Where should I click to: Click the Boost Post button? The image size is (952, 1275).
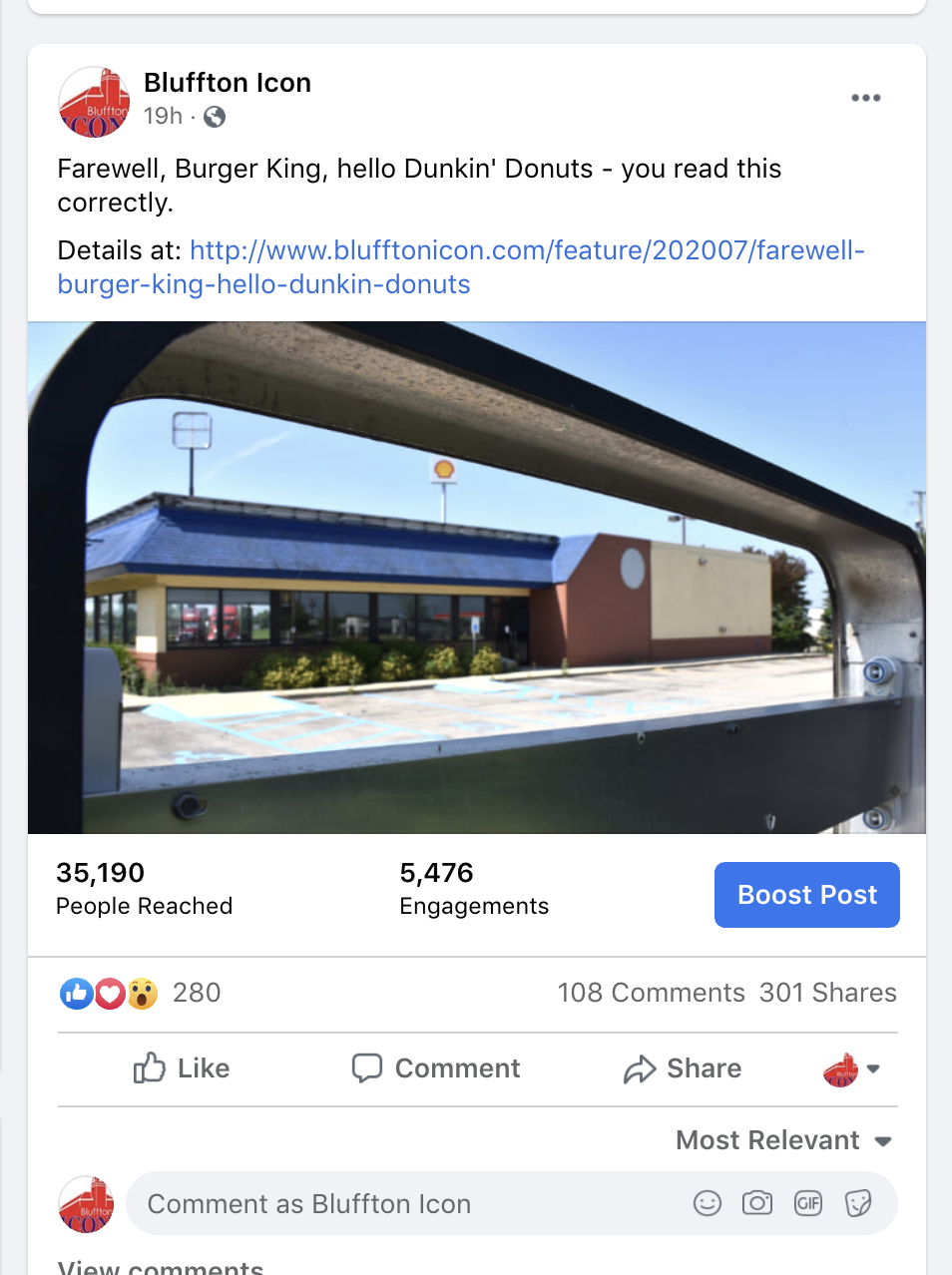pyautogui.click(x=807, y=895)
